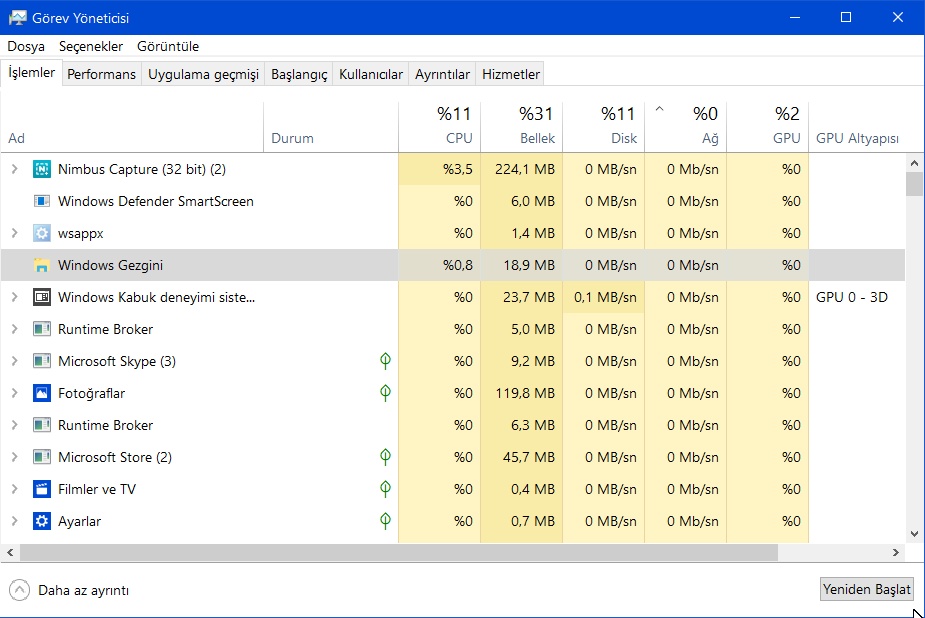Click the Microsoft Skype process icon
This screenshot has width=925, height=618.
click(41, 361)
